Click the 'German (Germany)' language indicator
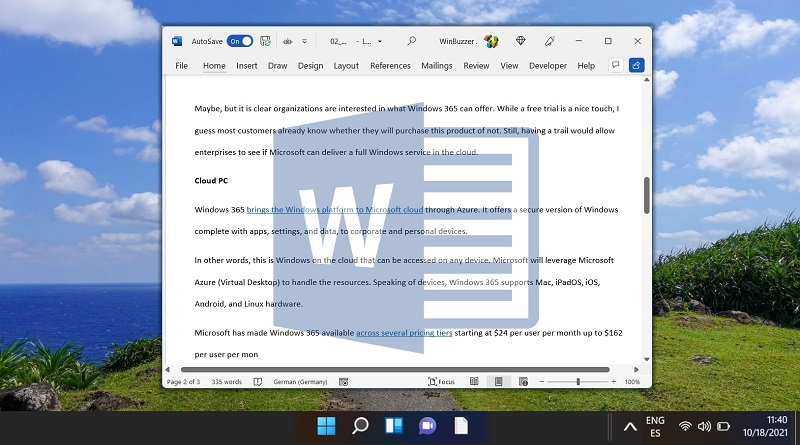The height and width of the screenshot is (445, 800). coord(298,382)
